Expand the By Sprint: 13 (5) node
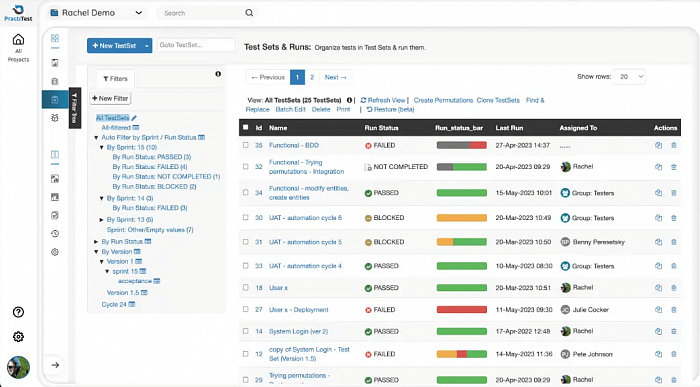Screen dimensions: 700x387 pyautogui.click(x=101, y=220)
